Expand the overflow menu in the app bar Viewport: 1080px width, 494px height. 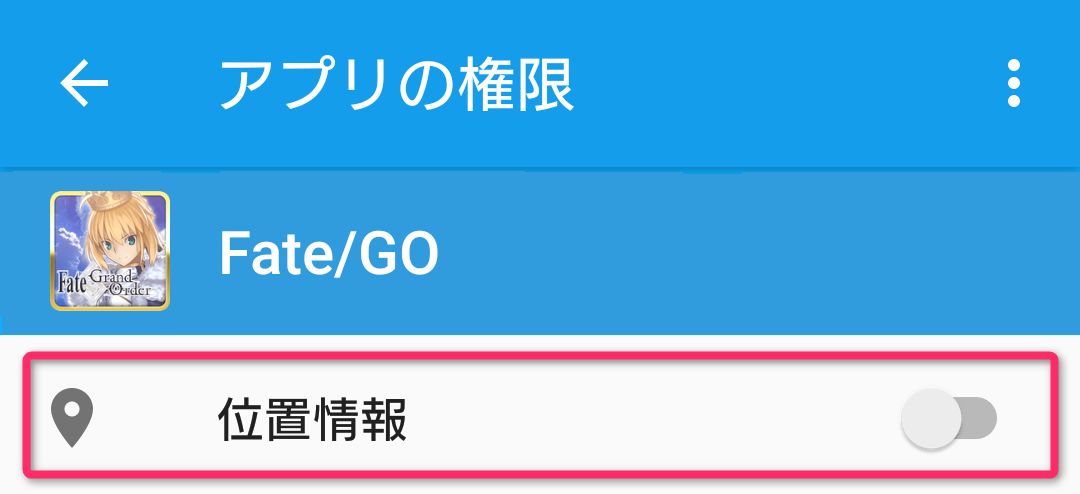click(x=1014, y=83)
